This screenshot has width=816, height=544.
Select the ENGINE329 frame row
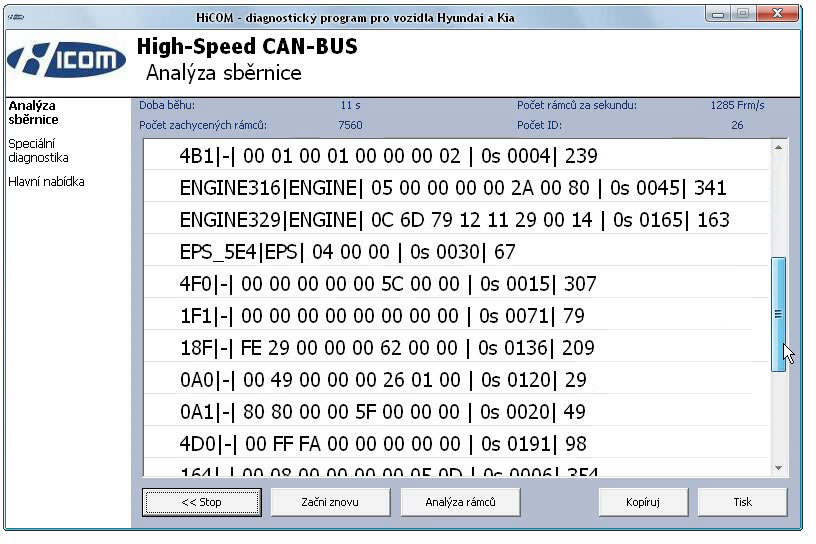pyautogui.click(x=456, y=220)
